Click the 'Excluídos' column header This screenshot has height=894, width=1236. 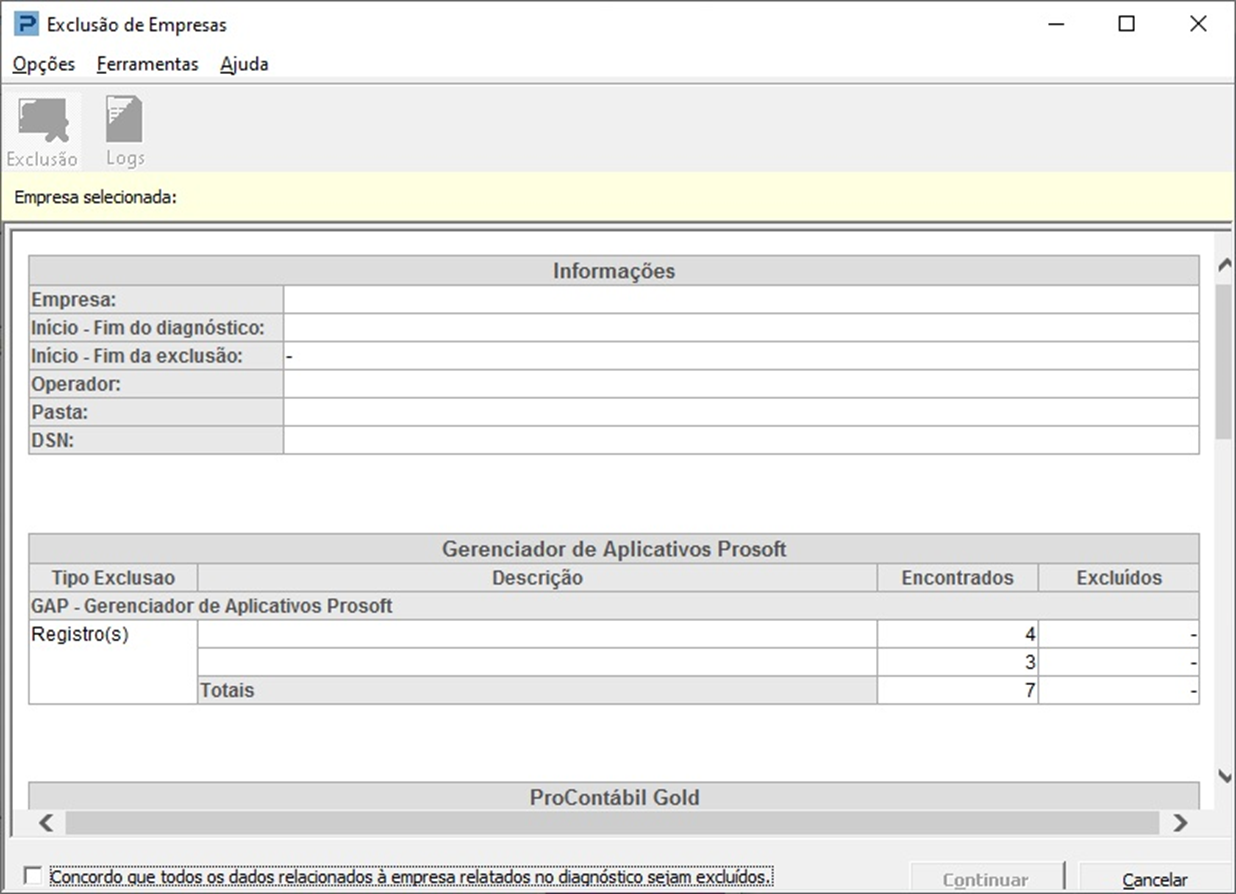1119,577
